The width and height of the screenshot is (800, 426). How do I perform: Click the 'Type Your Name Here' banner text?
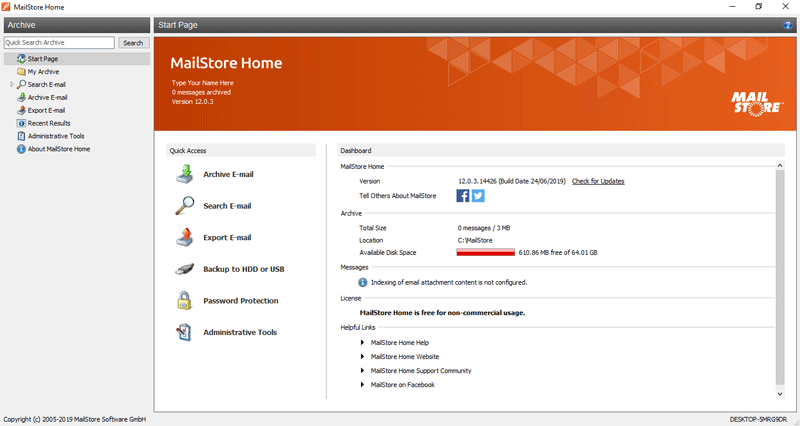203,83
